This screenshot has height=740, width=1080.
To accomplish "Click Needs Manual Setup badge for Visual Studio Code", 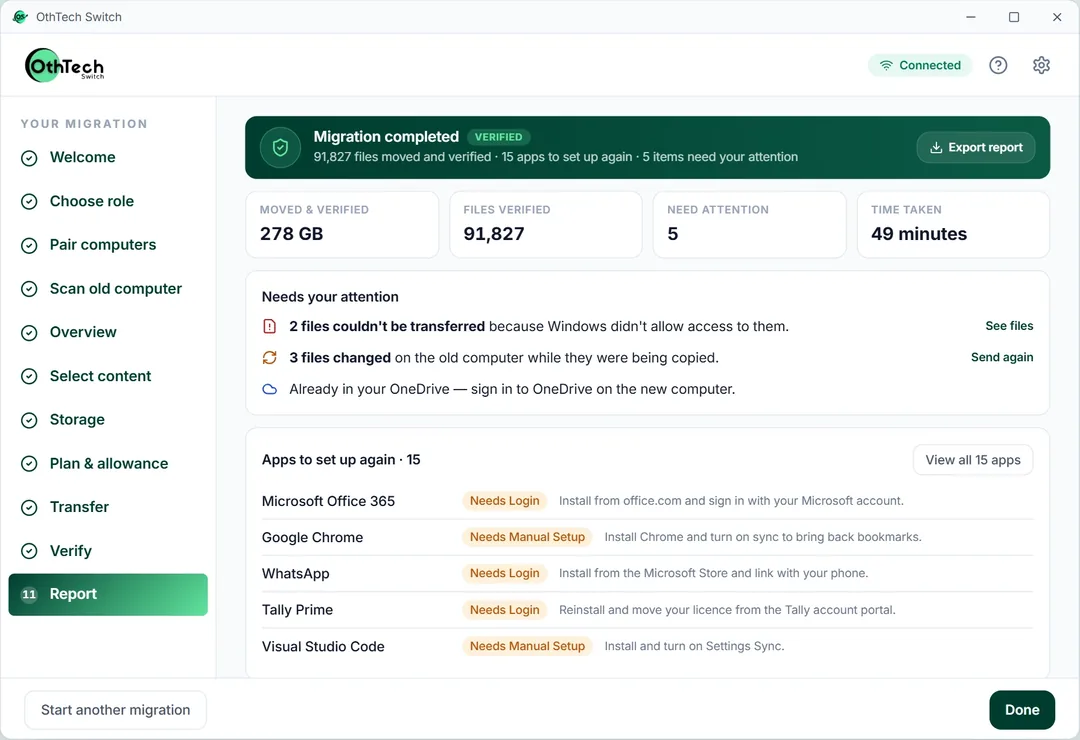I will [x=528, y=646].
